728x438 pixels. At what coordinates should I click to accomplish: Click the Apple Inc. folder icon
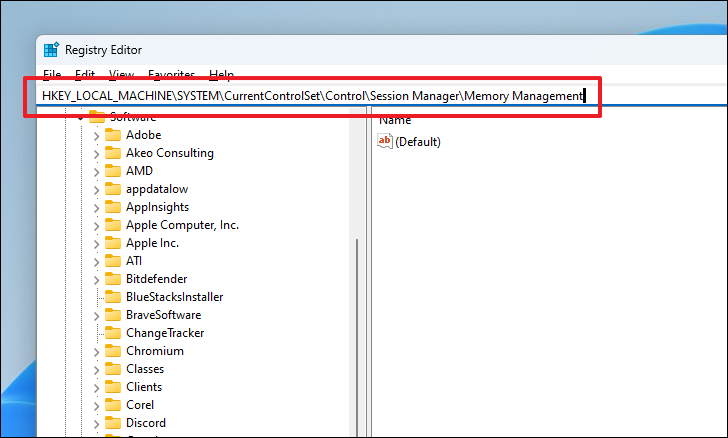click(113, 243)
